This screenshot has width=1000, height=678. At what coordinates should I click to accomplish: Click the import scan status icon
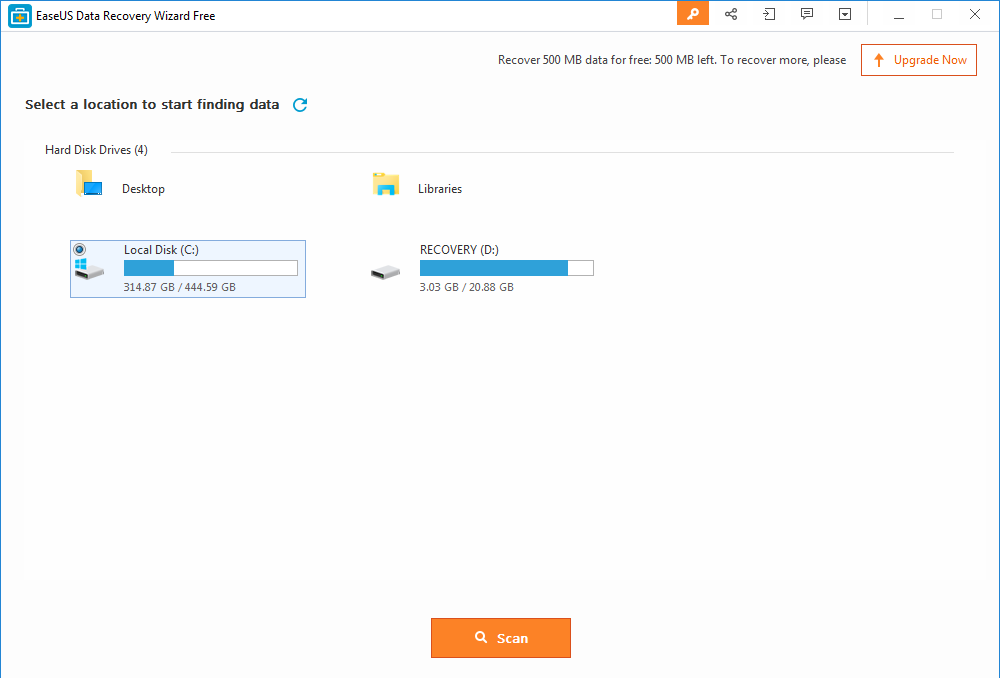click(x=769, y=14)
